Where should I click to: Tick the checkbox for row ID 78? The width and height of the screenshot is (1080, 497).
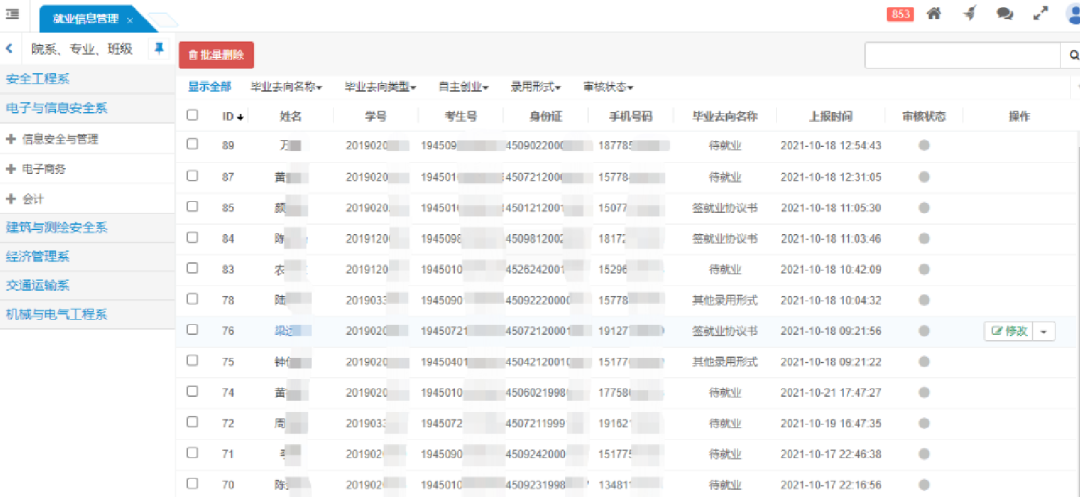click(x=192, y=299)
